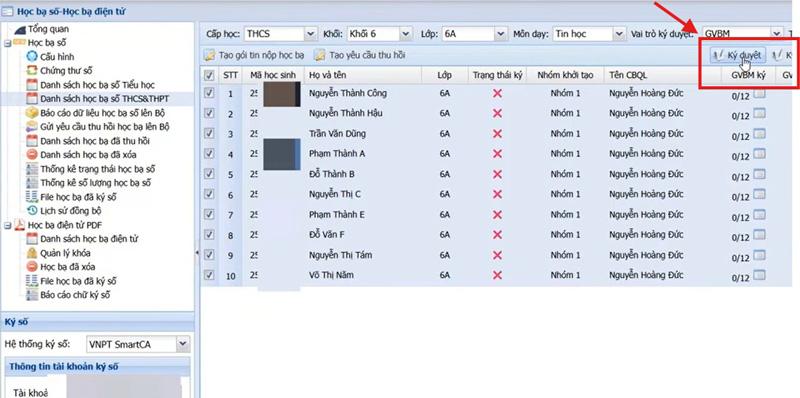The height and width of the screenshot is (398, 800).
Task: Click Thống kê trạng thái học bạ số icon
Action: [x=32, y=169]
